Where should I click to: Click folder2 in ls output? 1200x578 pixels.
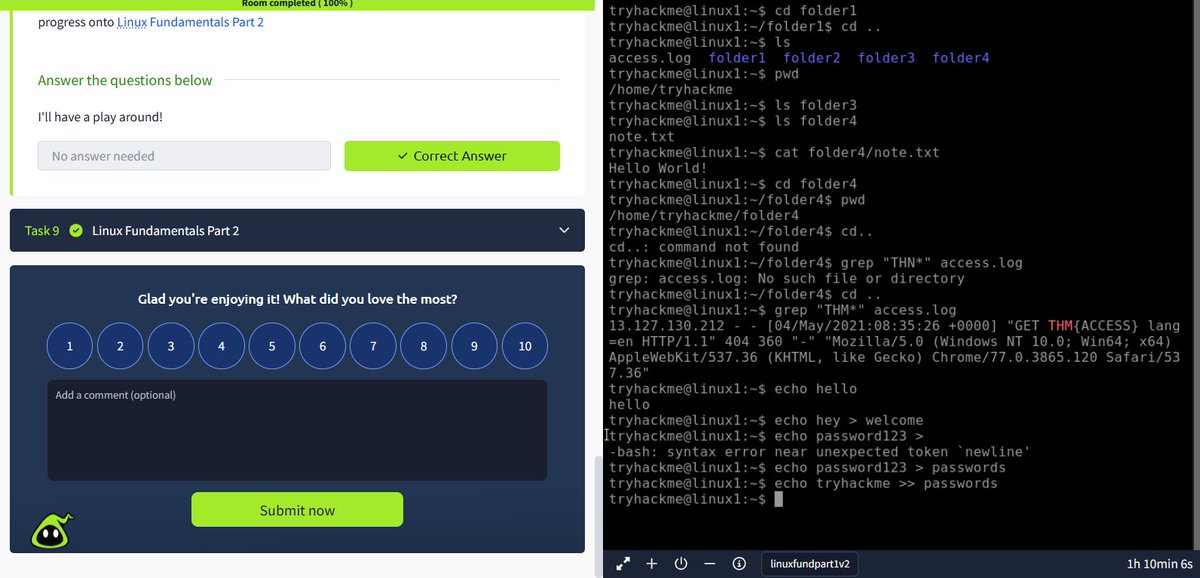(812, 58)
